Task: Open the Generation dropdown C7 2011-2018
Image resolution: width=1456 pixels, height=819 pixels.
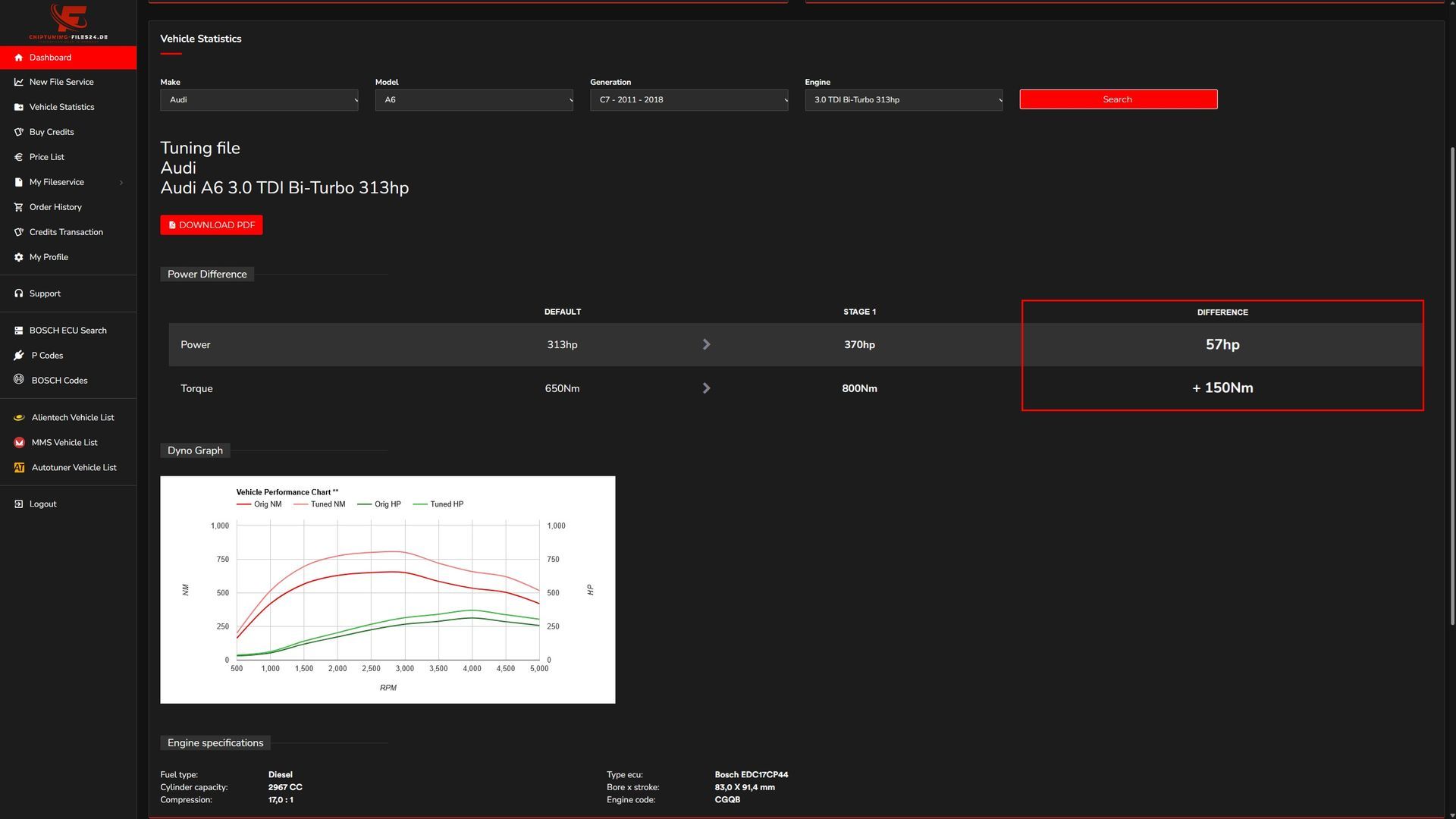Action: [x=689, y=100]
